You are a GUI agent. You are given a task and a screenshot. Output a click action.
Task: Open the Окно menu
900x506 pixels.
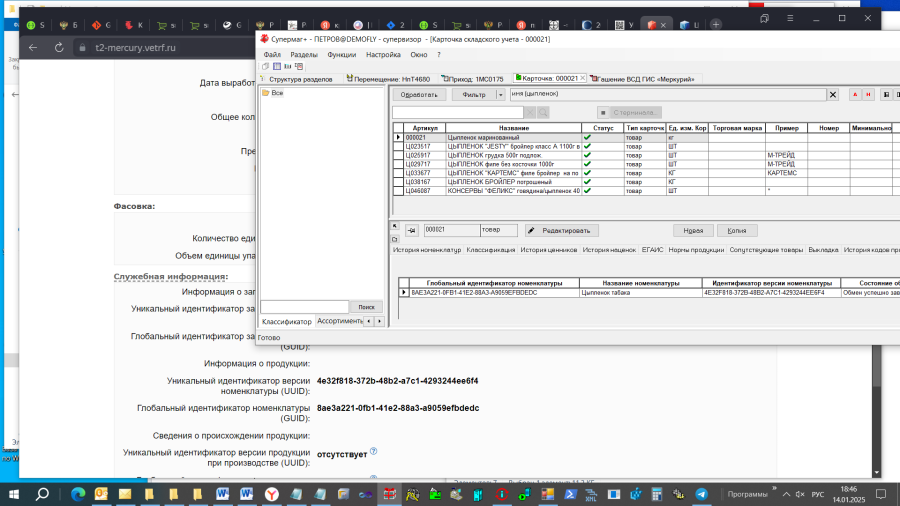tap(418, 55)
